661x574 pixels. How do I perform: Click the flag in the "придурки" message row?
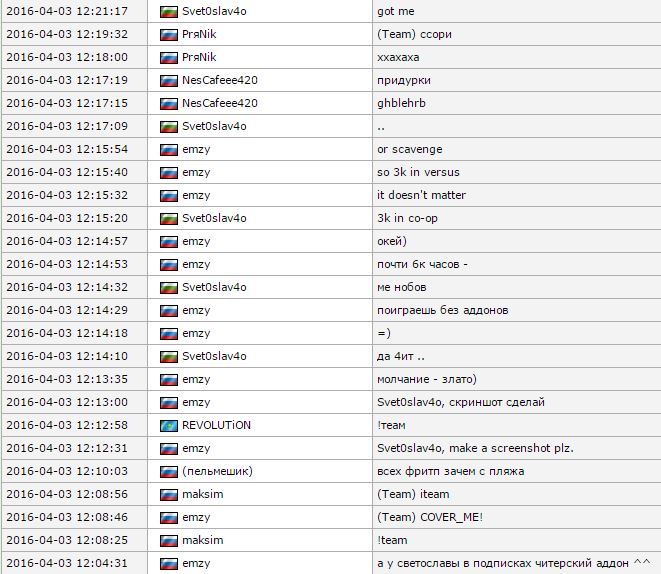pos(168,80)
